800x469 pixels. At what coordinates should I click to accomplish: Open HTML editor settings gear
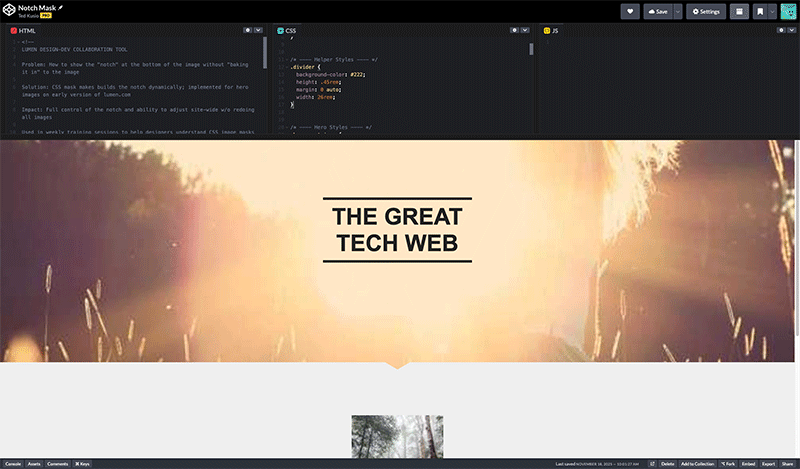pyautogui.click(x=247, y=30)
